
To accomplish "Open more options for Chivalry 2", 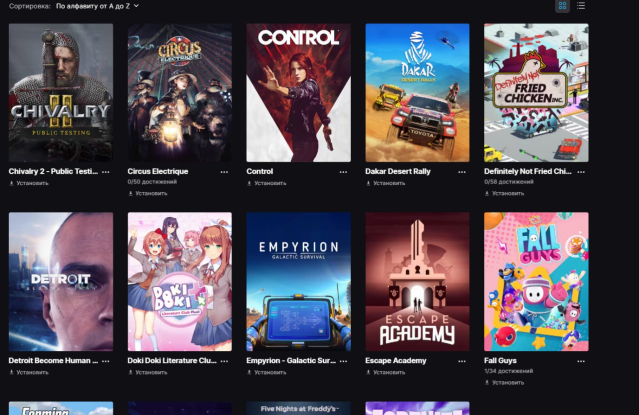I will pyautogui.click(x=106, y=172).
